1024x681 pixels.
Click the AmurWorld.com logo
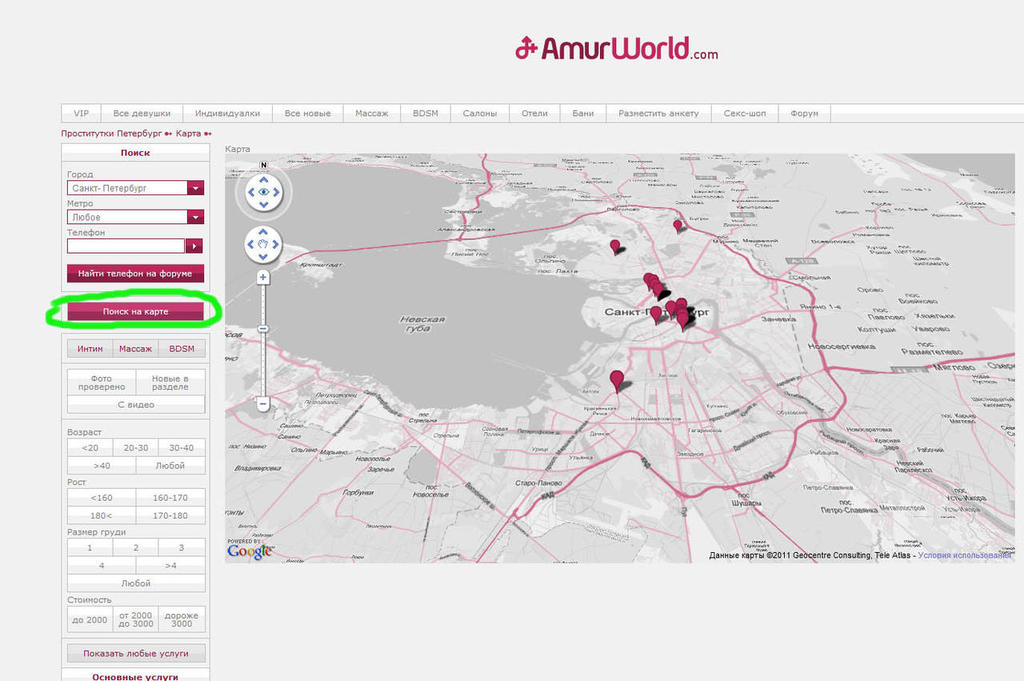coord(616,49)
